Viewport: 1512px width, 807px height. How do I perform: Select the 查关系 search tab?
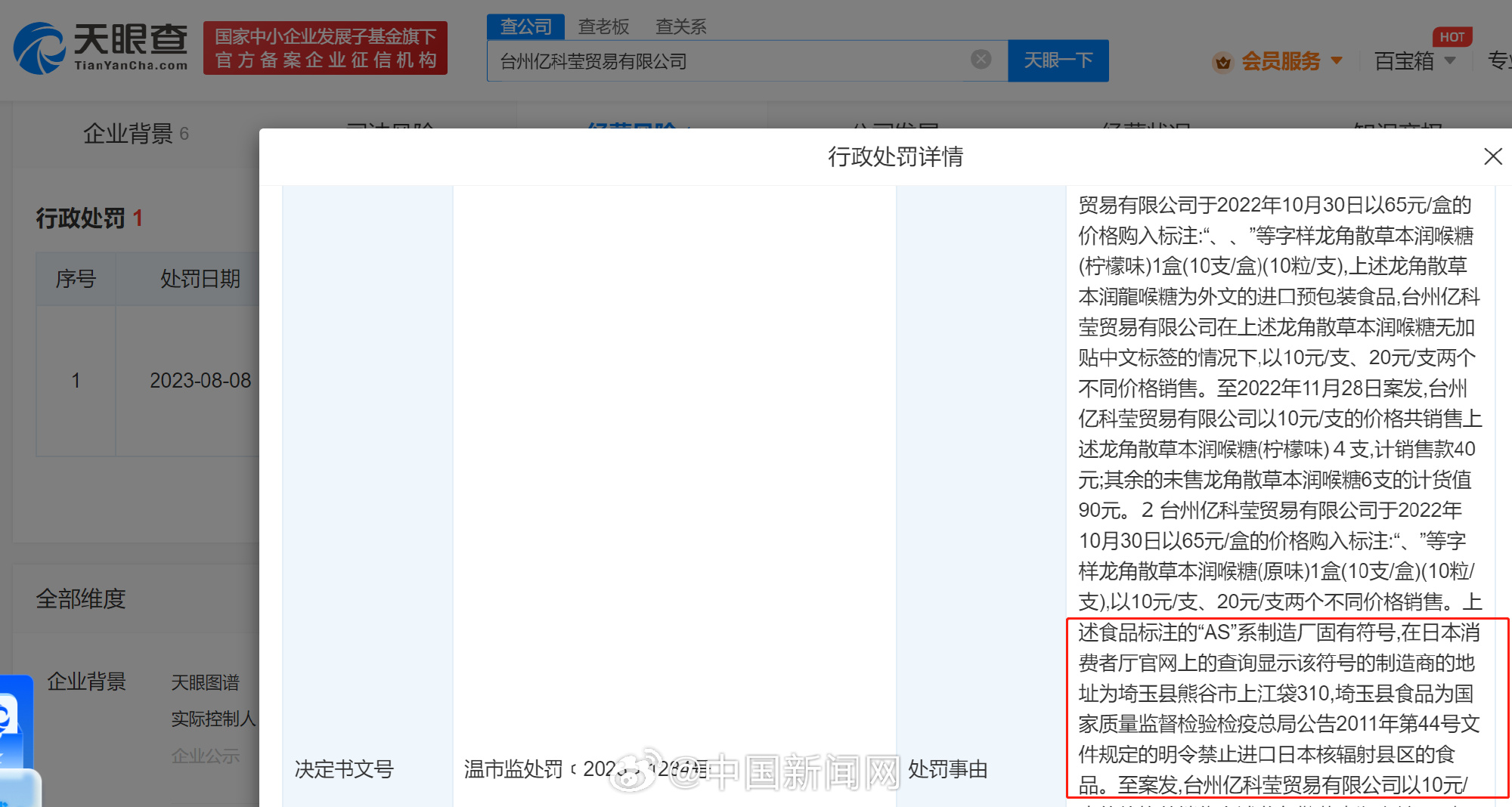680,27
